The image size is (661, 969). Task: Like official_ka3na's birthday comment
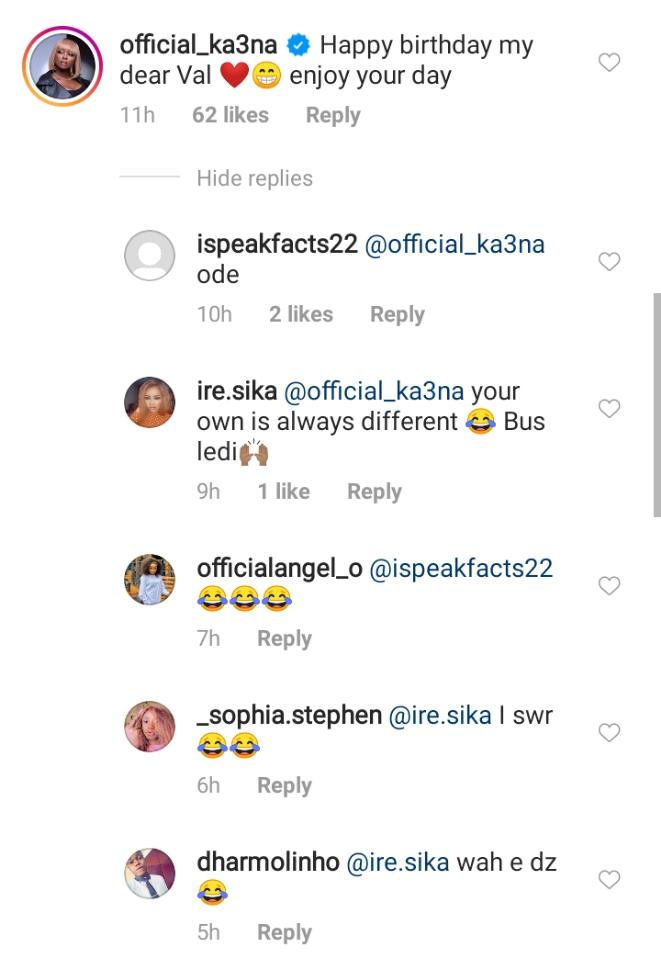(x=608, y=62)
